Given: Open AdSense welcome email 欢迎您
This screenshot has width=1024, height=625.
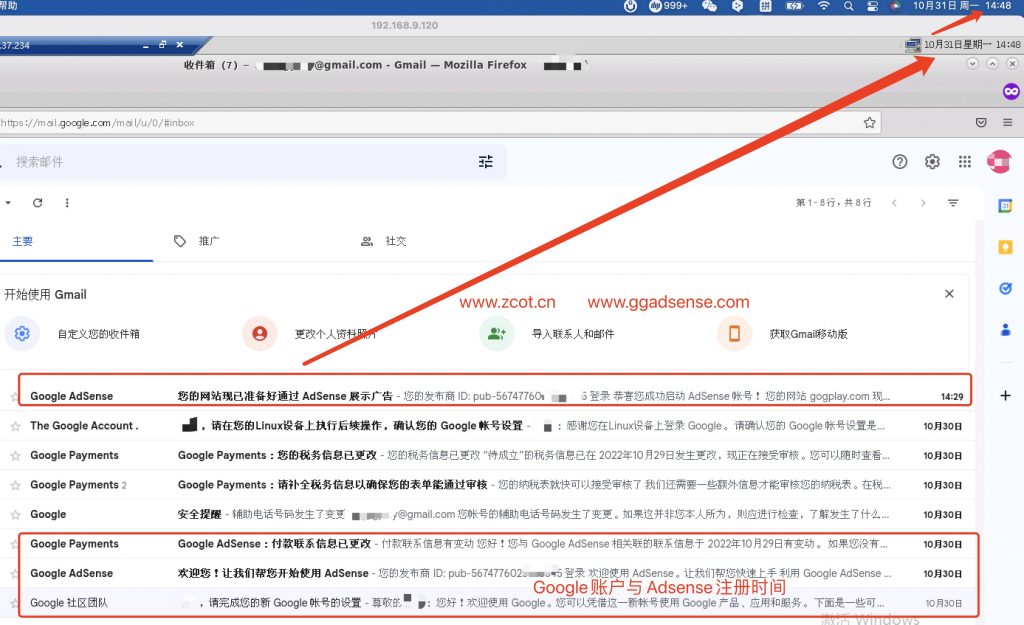Looking at the screenshot, I should (485, 573).
